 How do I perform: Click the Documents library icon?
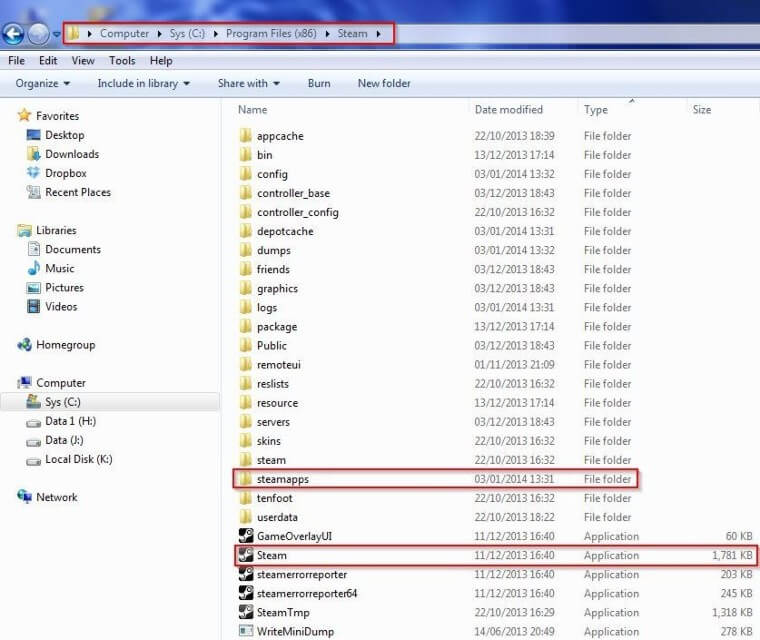tap(33, 249)
